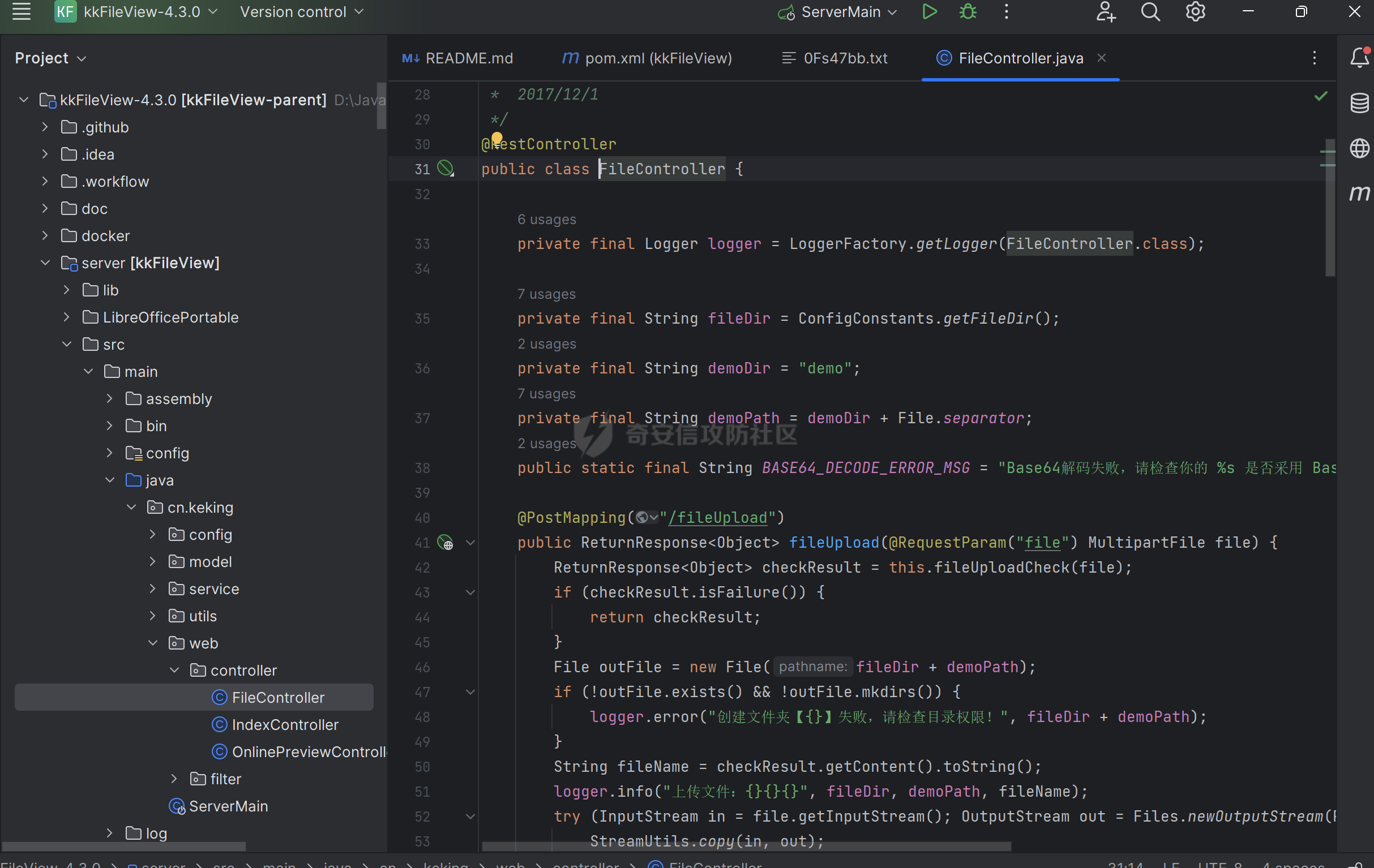Click the green inspection checkmark
This screenshot has width=1374, height=868.
pyautogui.click(x=1321, y=96)
